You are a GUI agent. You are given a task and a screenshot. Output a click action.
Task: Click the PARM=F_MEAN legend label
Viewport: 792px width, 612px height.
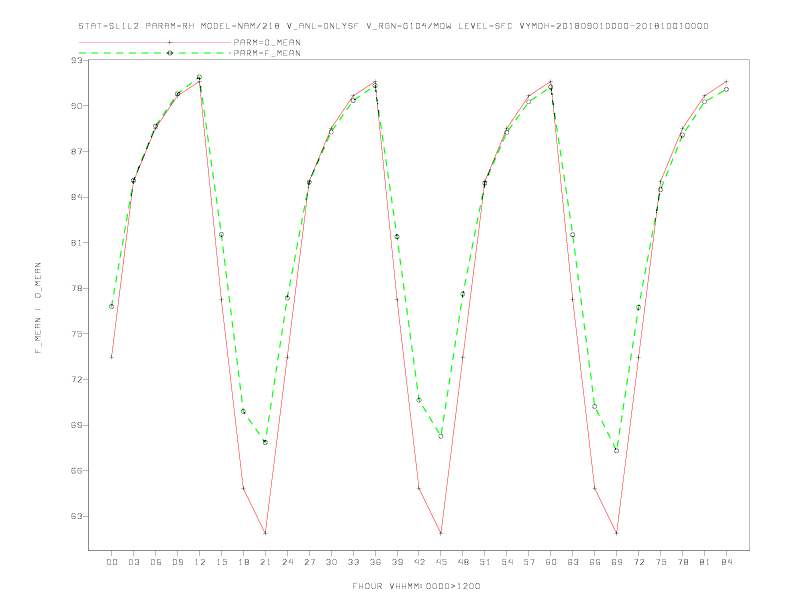point(267,53)
